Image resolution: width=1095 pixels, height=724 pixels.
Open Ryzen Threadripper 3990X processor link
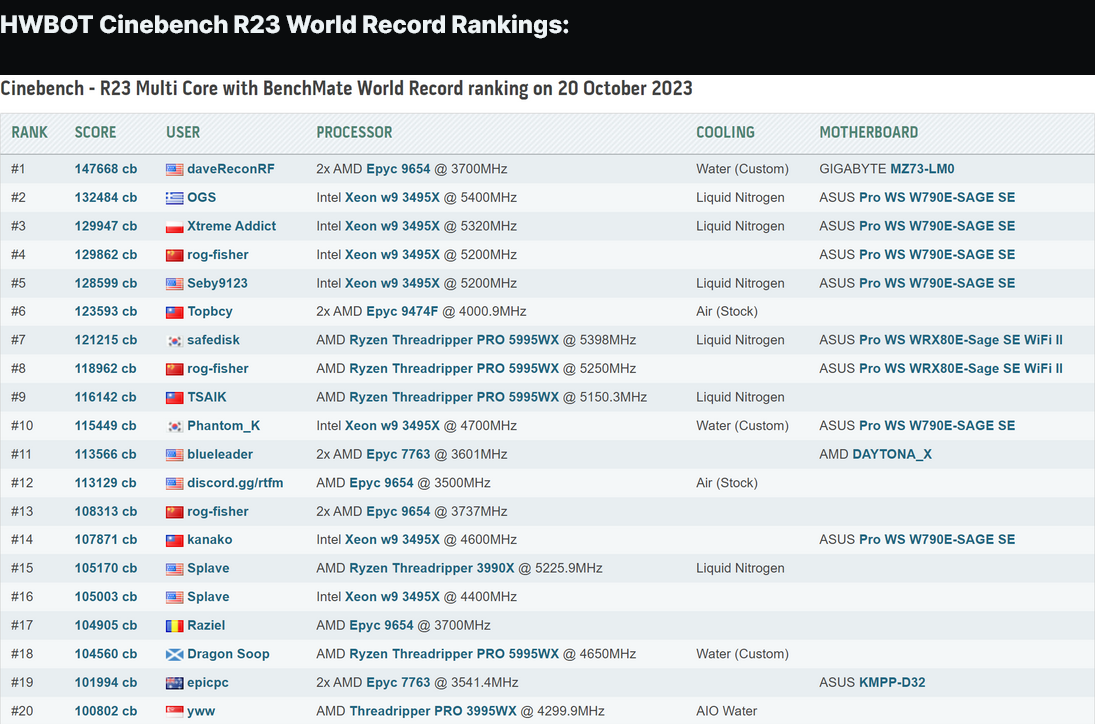click(x=432, y=568)
